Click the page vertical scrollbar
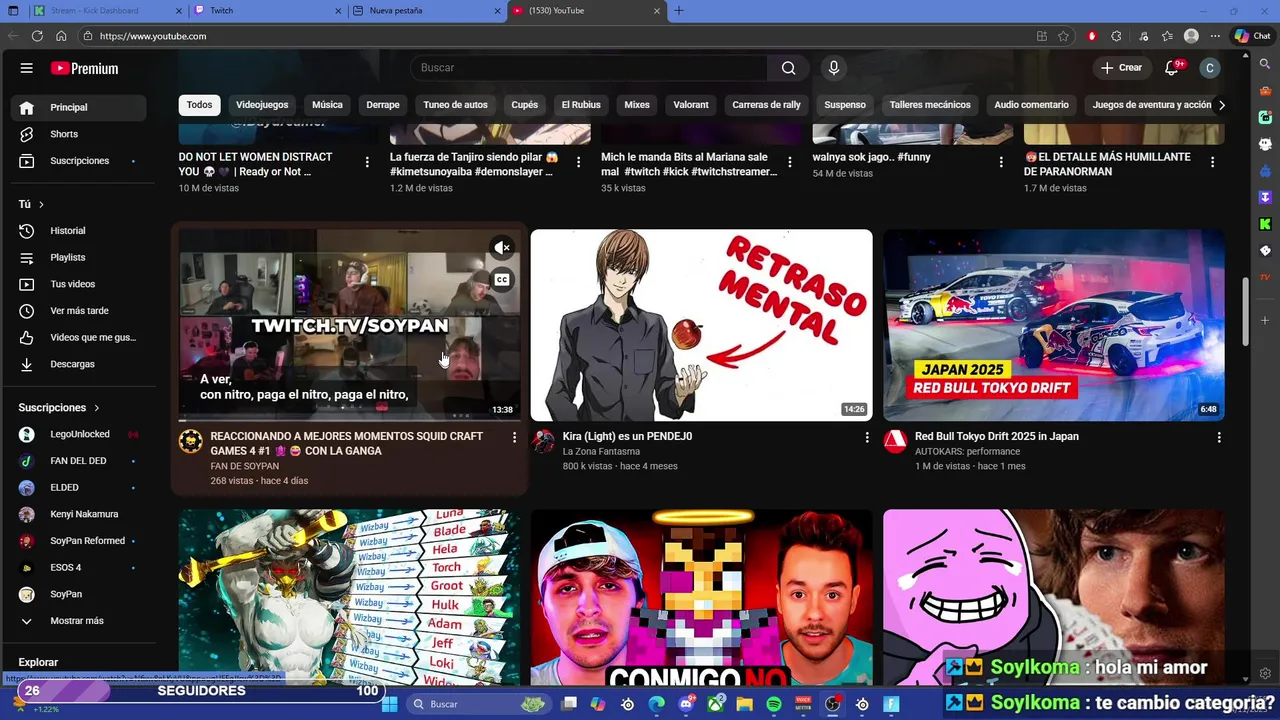Image resolution: width=1280 pixels, height=720 pixels. click(x=1245, y=312)
